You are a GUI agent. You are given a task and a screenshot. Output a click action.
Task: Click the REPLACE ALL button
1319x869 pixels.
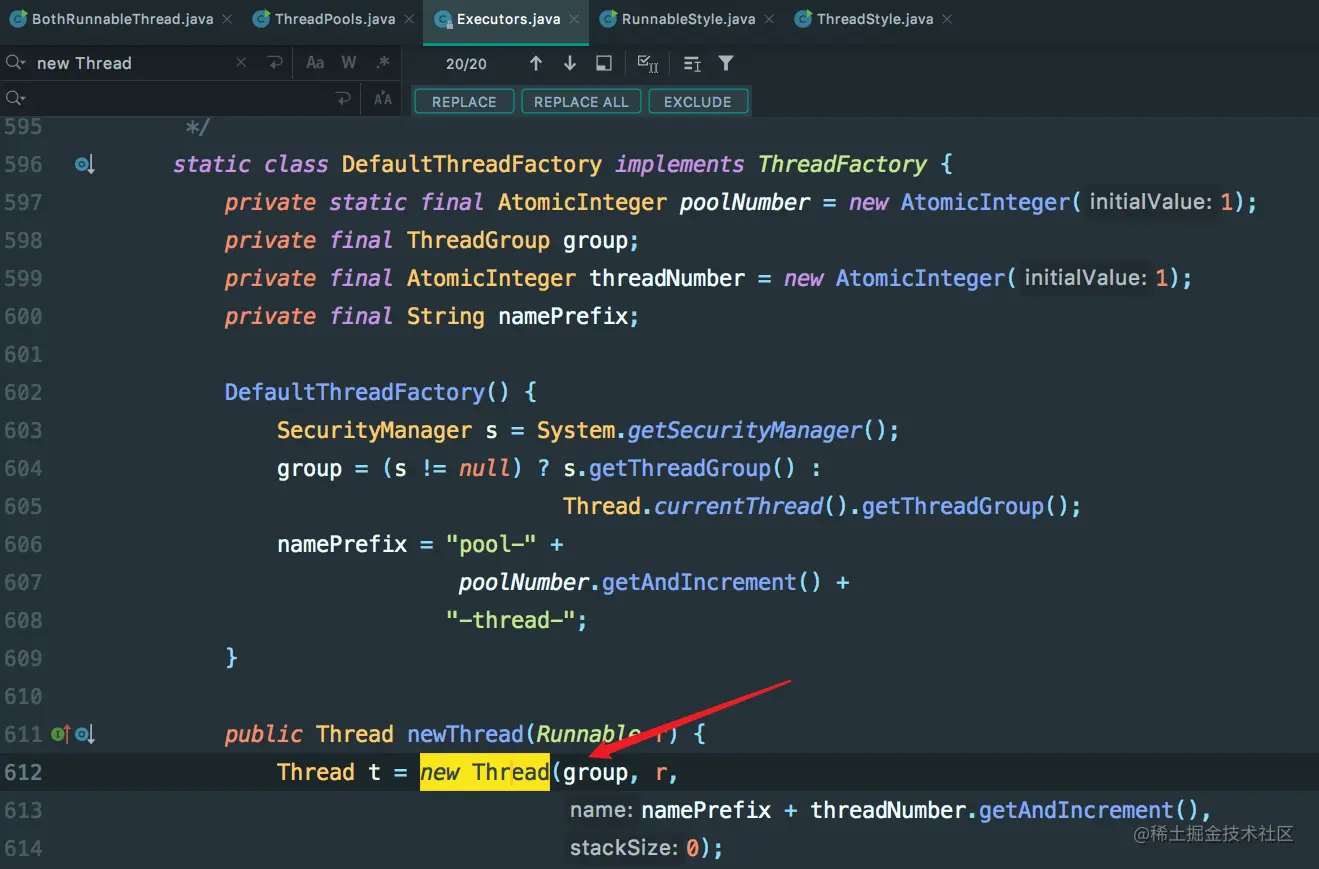(581, 102)
